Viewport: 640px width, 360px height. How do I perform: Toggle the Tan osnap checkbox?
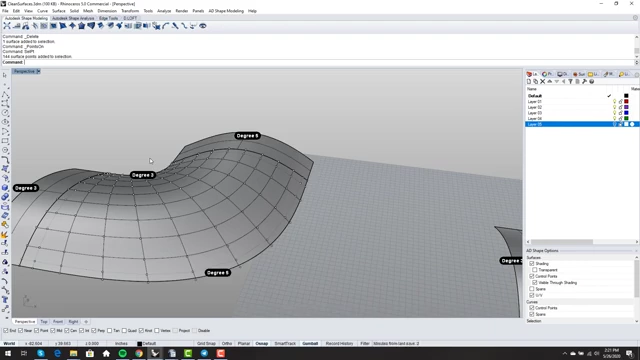click(109, 331)
